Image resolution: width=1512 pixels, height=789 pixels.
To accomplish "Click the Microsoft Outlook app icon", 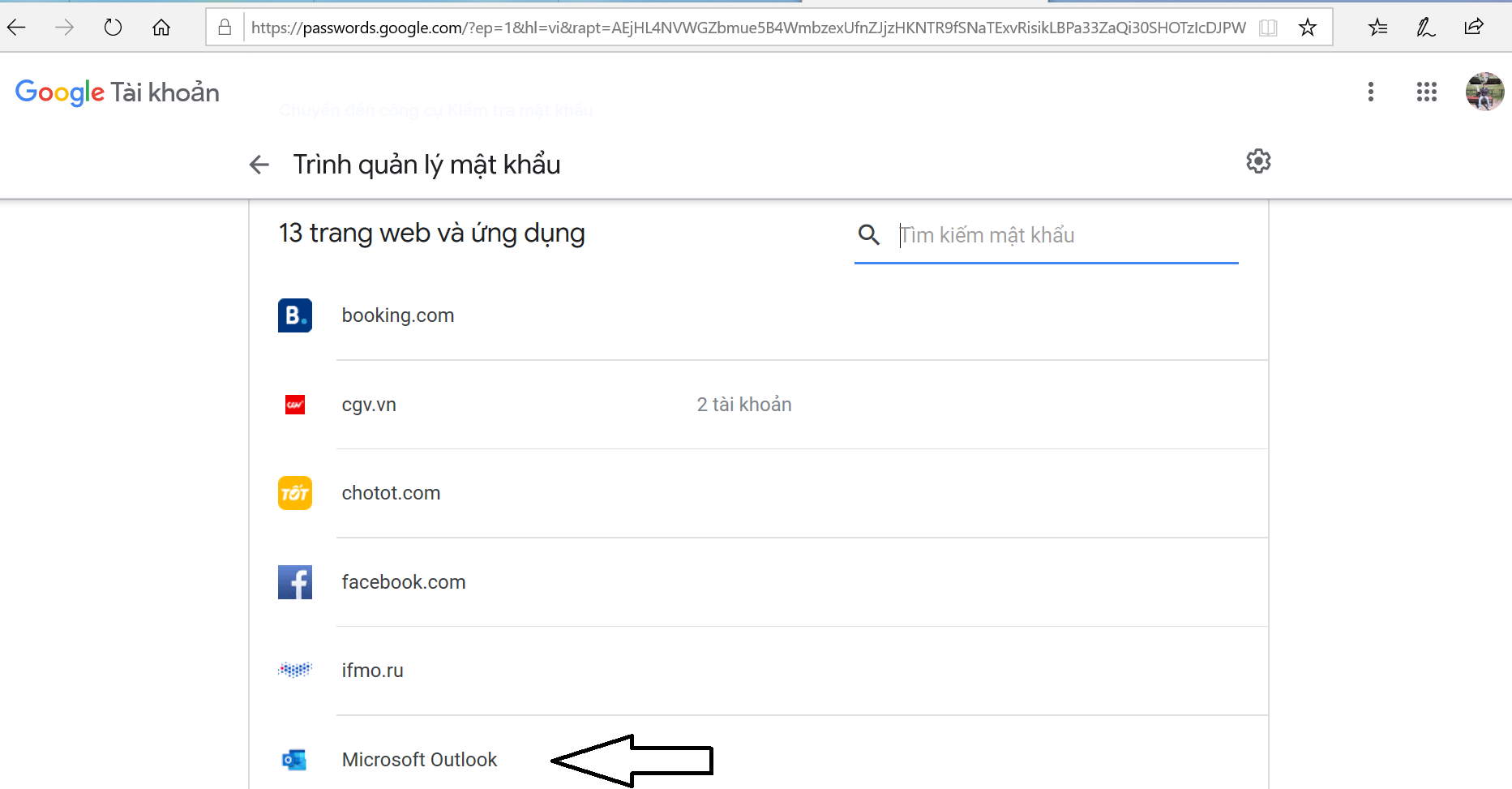I will coord(294,760).
